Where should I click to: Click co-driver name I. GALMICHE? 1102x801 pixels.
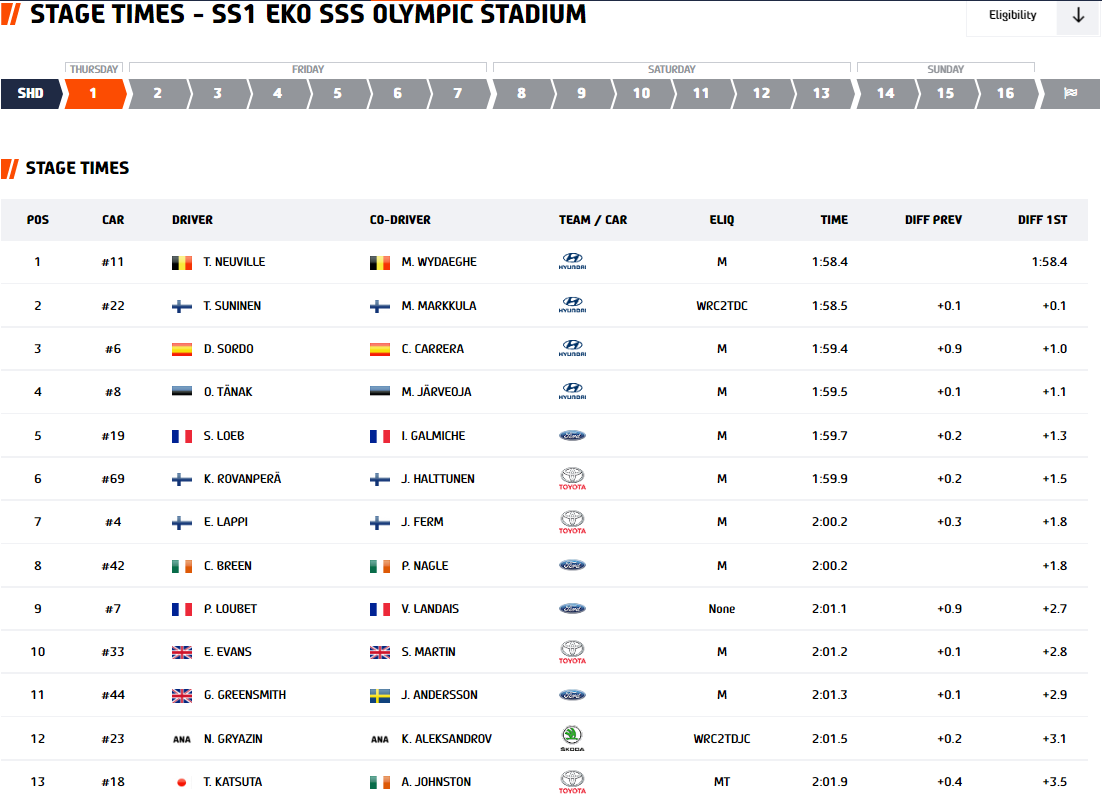pos(434,436)
